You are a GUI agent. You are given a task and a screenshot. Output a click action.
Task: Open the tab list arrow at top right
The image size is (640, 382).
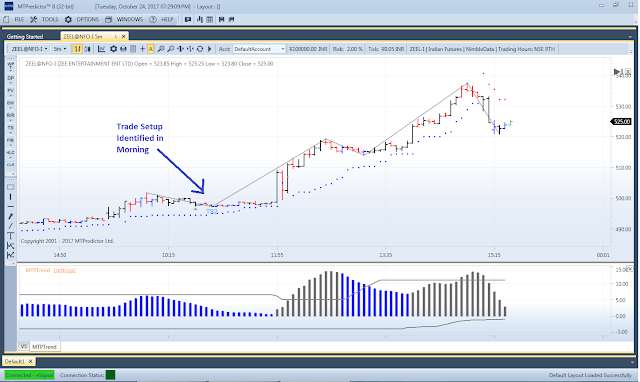[630, 37]
